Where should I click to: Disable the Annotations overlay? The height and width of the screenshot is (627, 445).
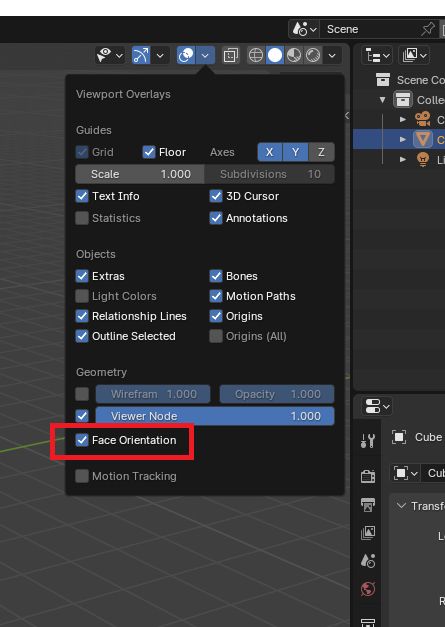216,218
